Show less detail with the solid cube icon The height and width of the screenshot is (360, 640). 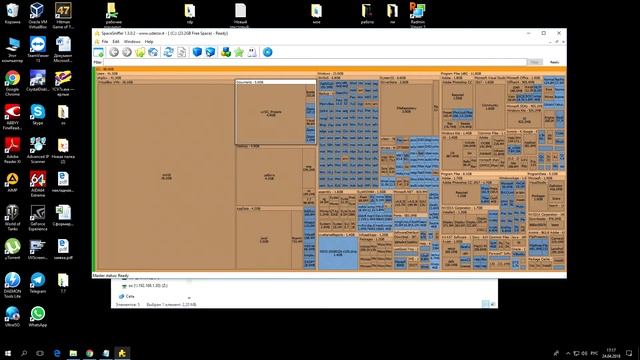(x=197, y=52)
